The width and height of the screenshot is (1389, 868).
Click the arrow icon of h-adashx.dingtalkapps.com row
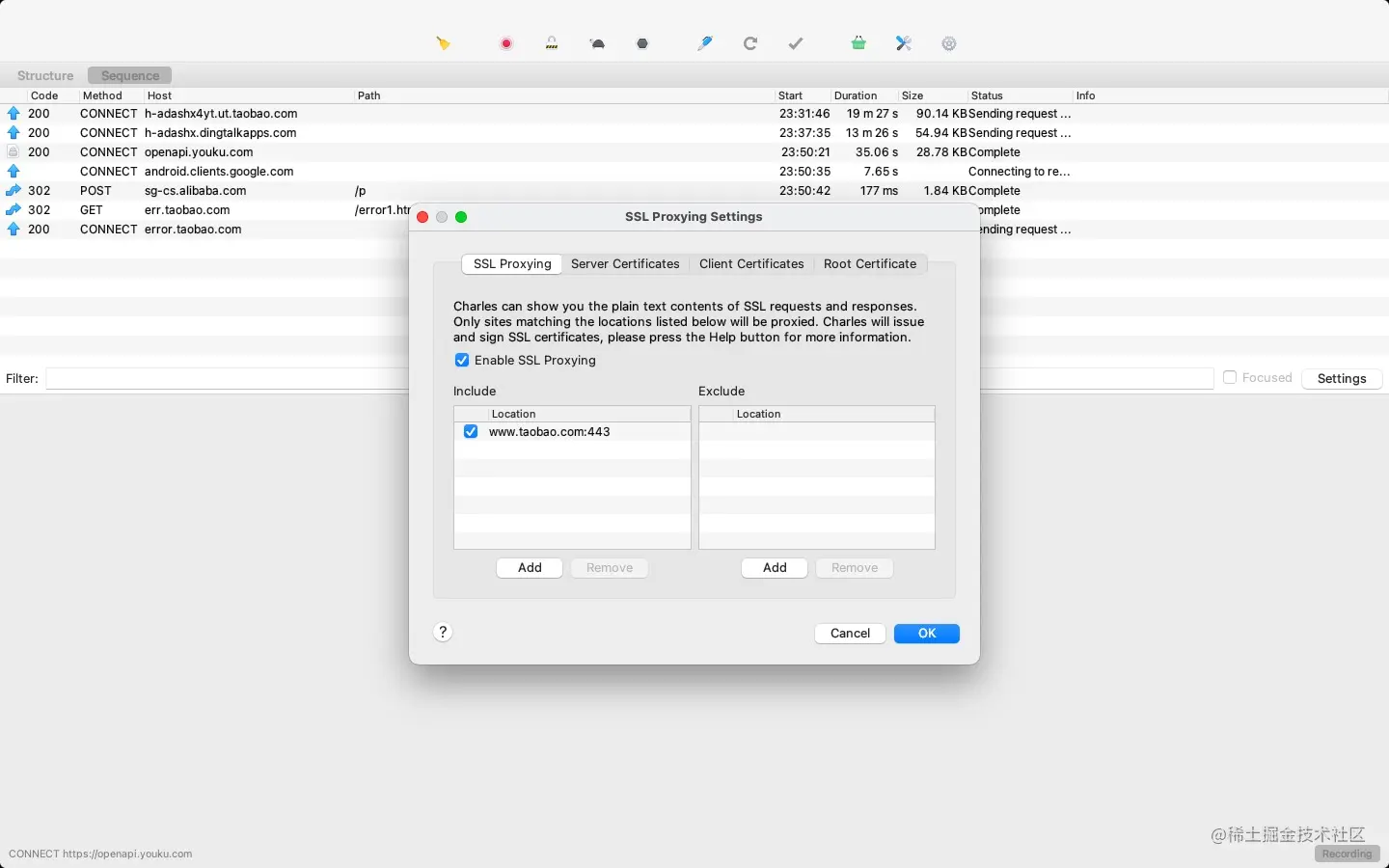pyautogui.click(x=14, y=133)
